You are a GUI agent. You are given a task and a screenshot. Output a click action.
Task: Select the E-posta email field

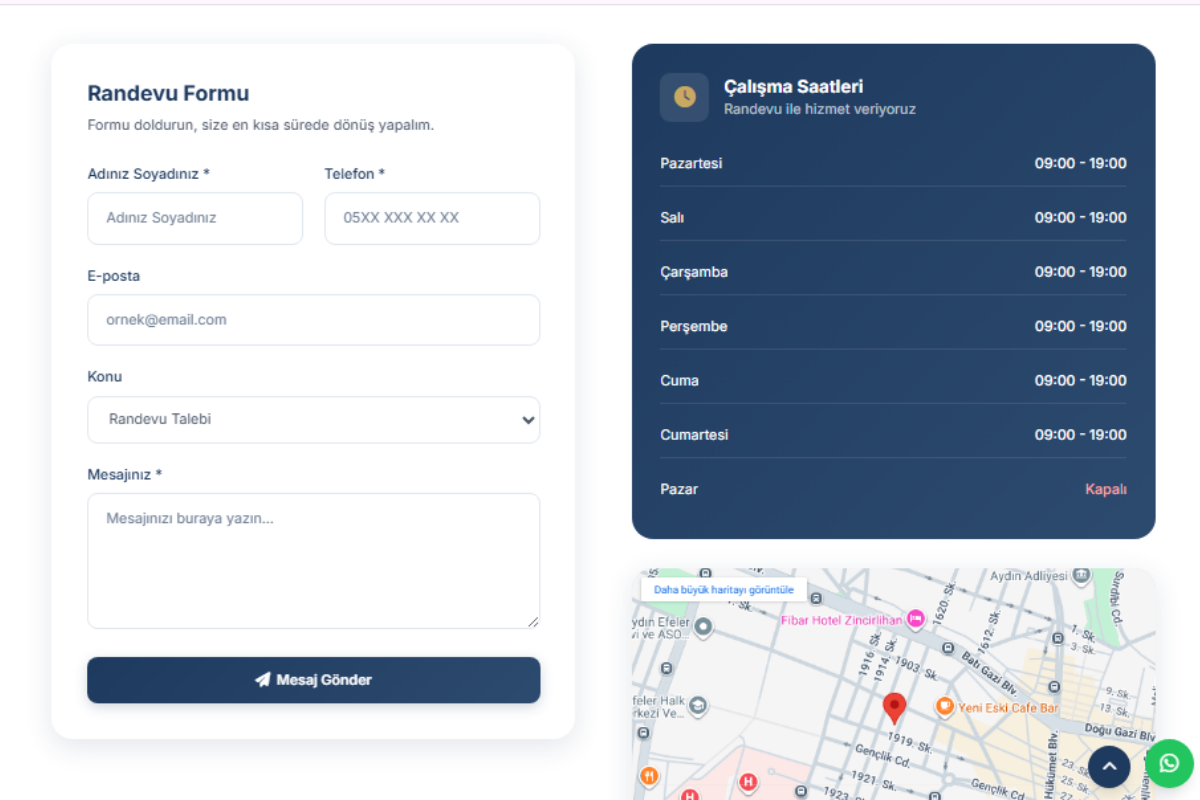[313, 320]
